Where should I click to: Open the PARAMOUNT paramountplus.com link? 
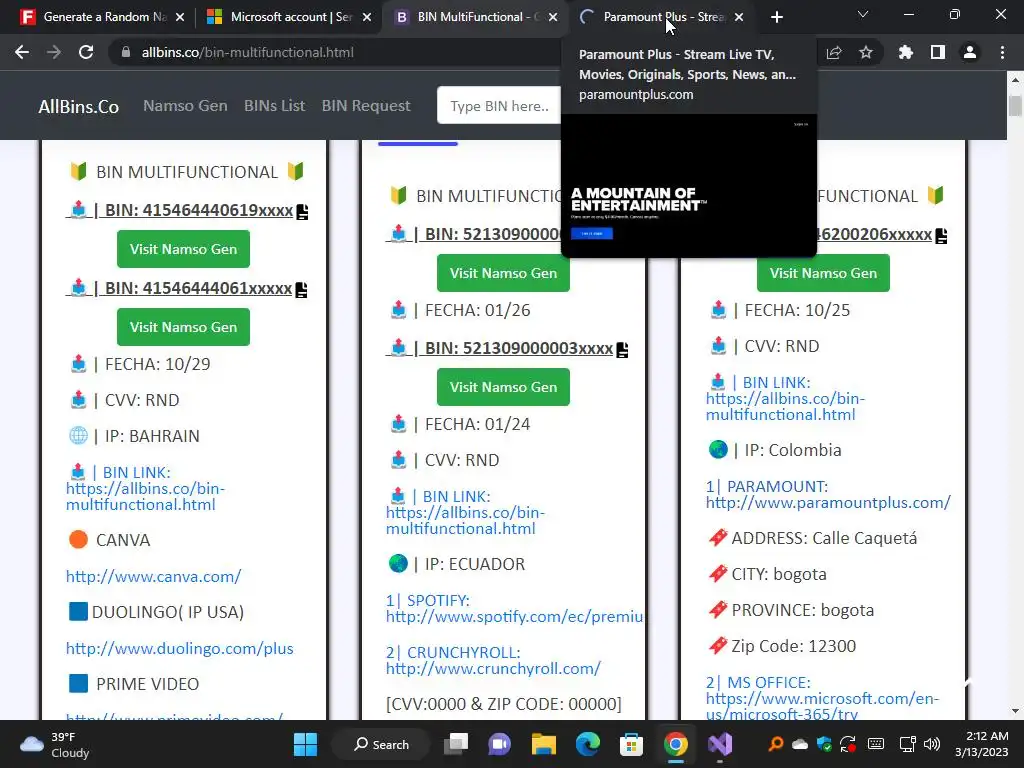pos(828,494)
